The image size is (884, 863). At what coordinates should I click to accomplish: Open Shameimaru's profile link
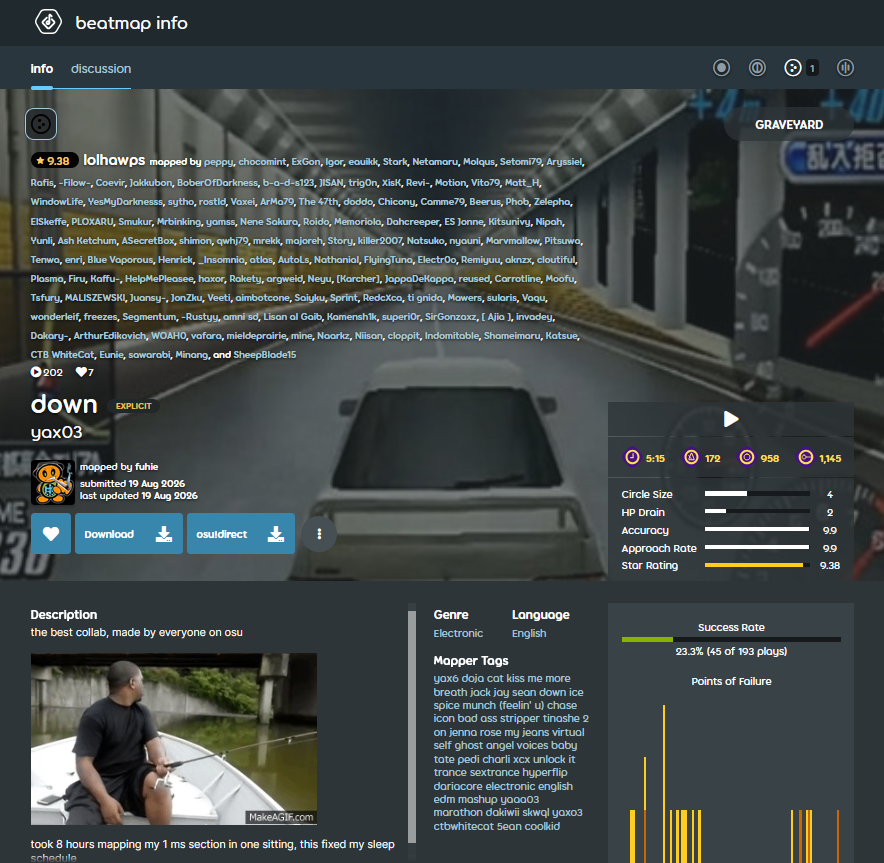(x=512, y=336)
